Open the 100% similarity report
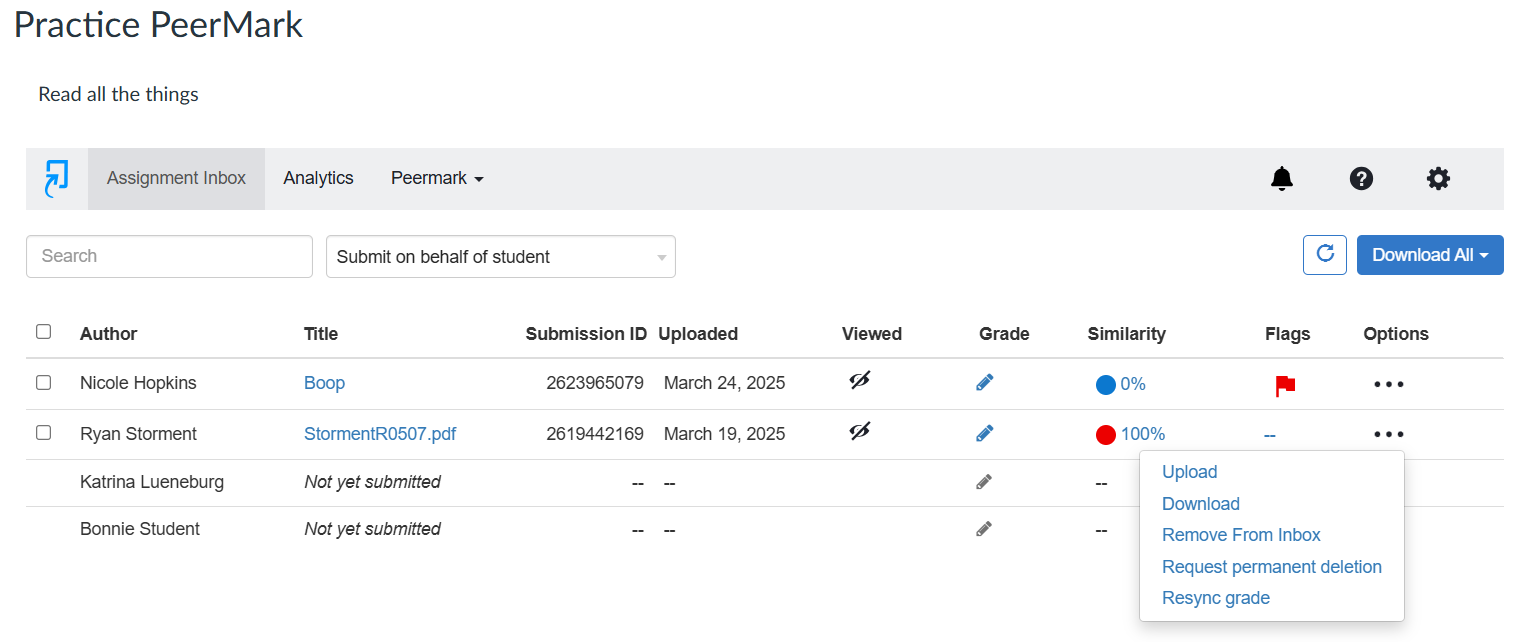Viewport: 1532px width, 642px height. pos(1143,434)
